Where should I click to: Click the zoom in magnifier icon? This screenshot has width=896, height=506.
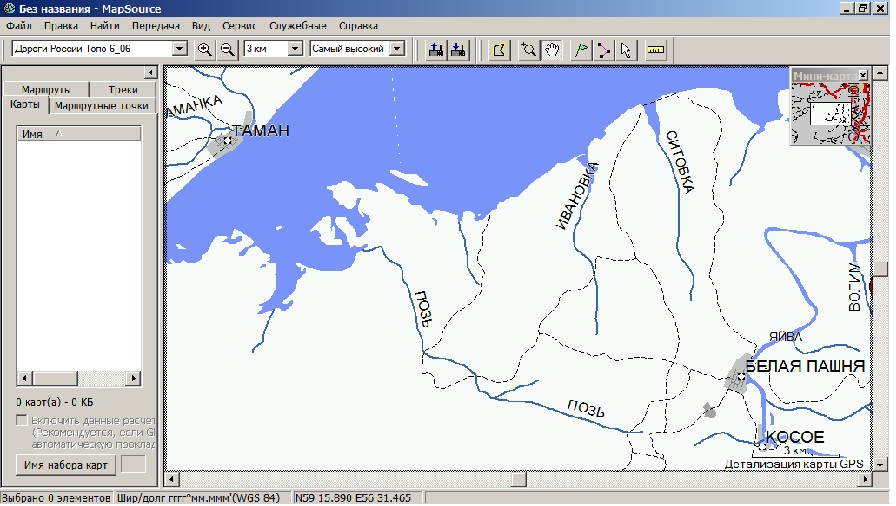(205, 49)
